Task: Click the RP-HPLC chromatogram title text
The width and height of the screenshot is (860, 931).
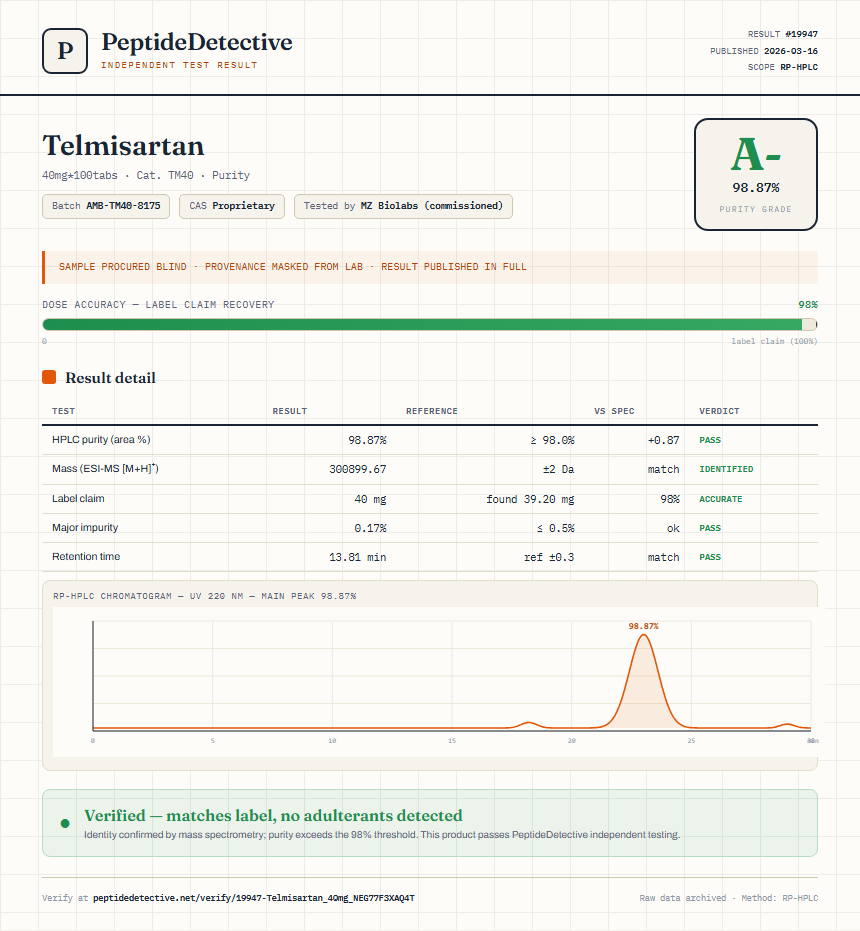Action: tap(204, 596)
